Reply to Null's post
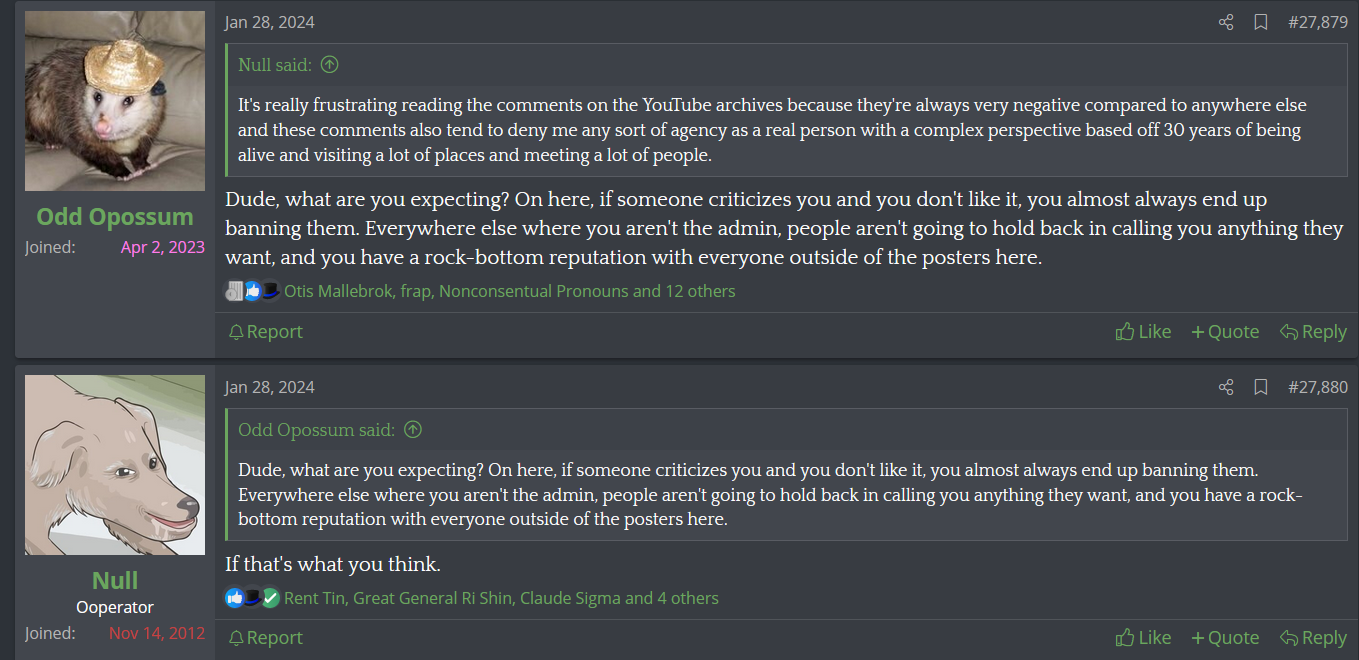The height and width of the screenshot is (660, 1359). click(x=1313, y=638)
